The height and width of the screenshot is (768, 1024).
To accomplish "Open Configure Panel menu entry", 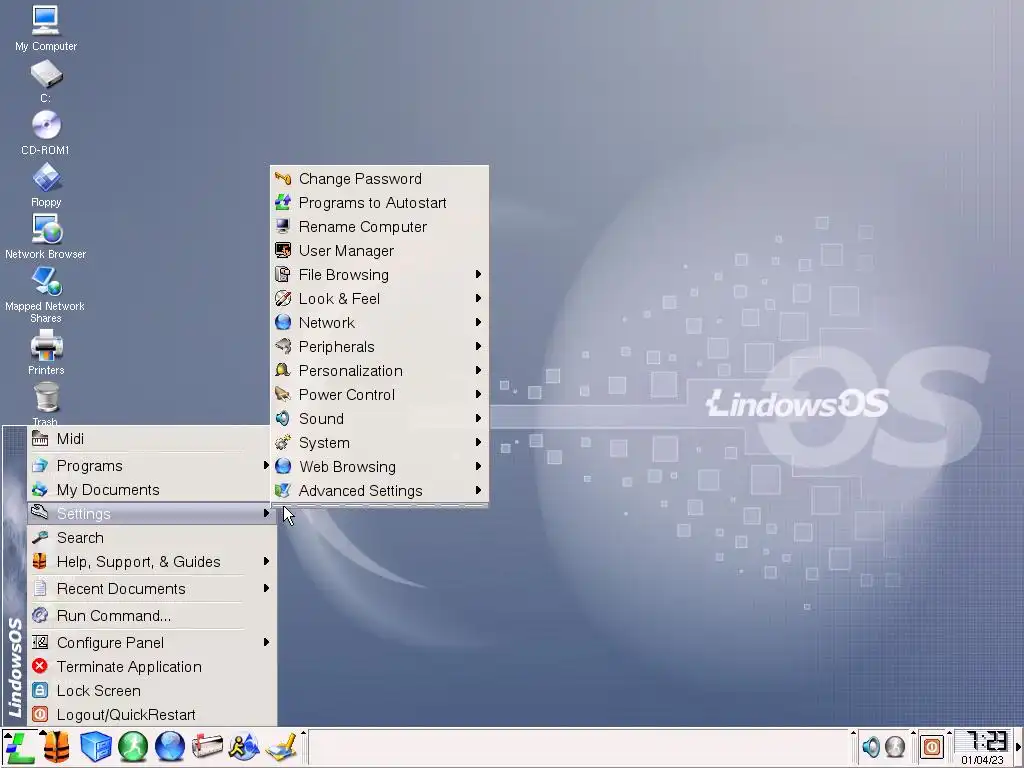I will pos(151,643).
